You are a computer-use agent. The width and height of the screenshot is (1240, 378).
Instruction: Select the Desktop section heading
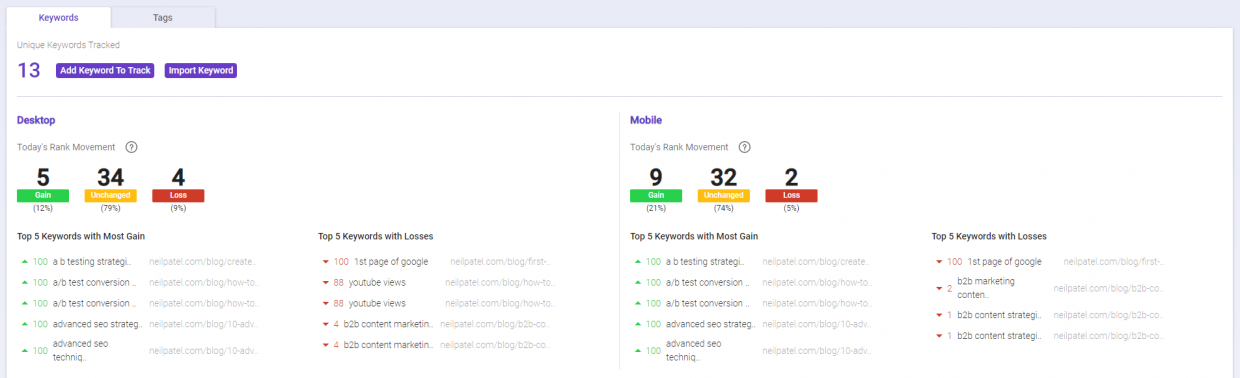click(36, 120)
